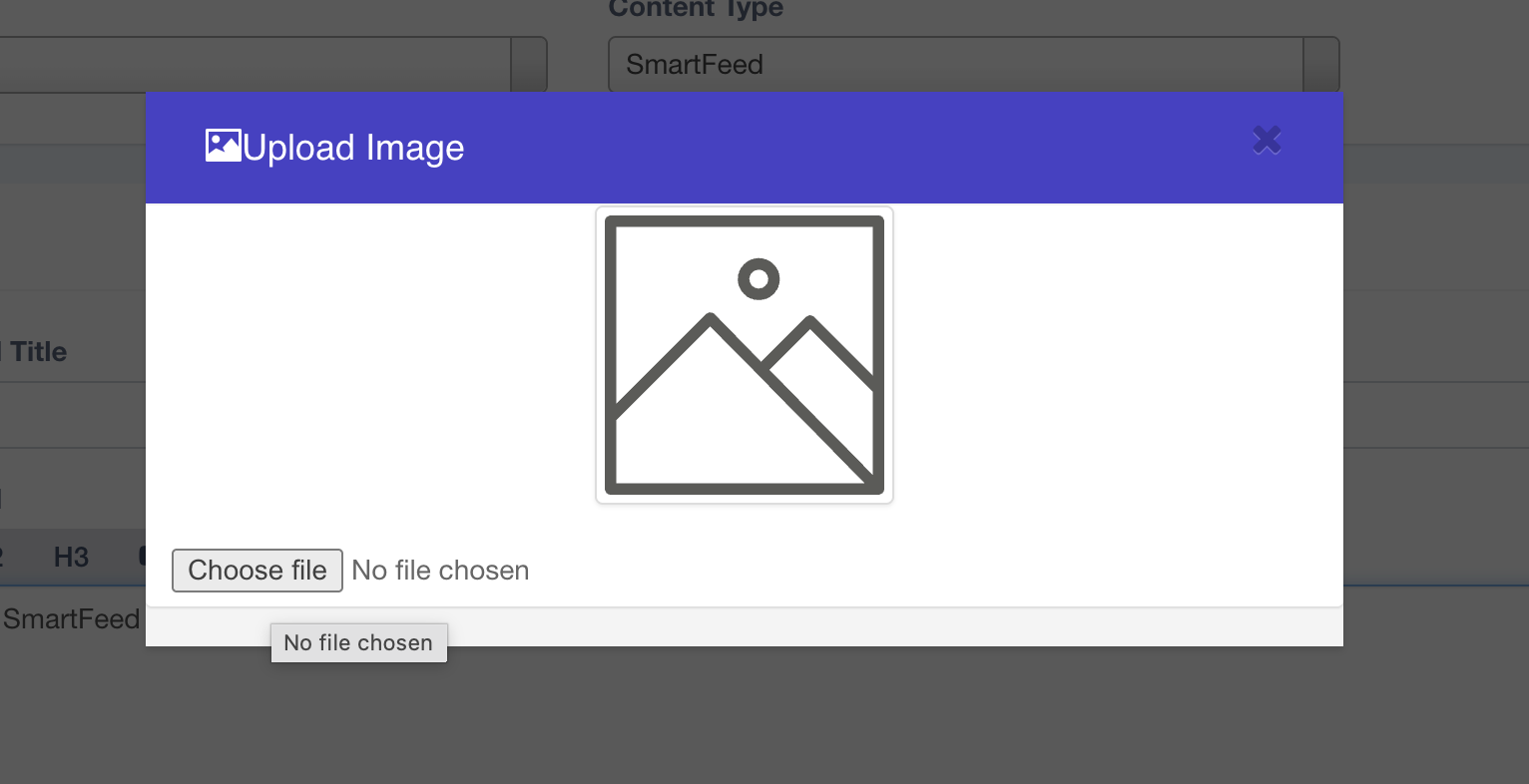Click the picture icon beside Upload Image
1529x784 pixels.
(x=223, y=146)
